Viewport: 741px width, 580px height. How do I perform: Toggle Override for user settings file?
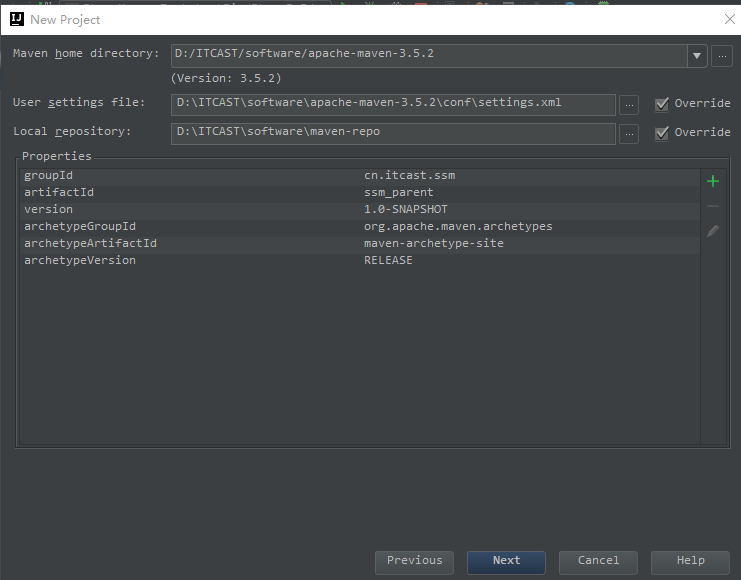click(662, 104)
